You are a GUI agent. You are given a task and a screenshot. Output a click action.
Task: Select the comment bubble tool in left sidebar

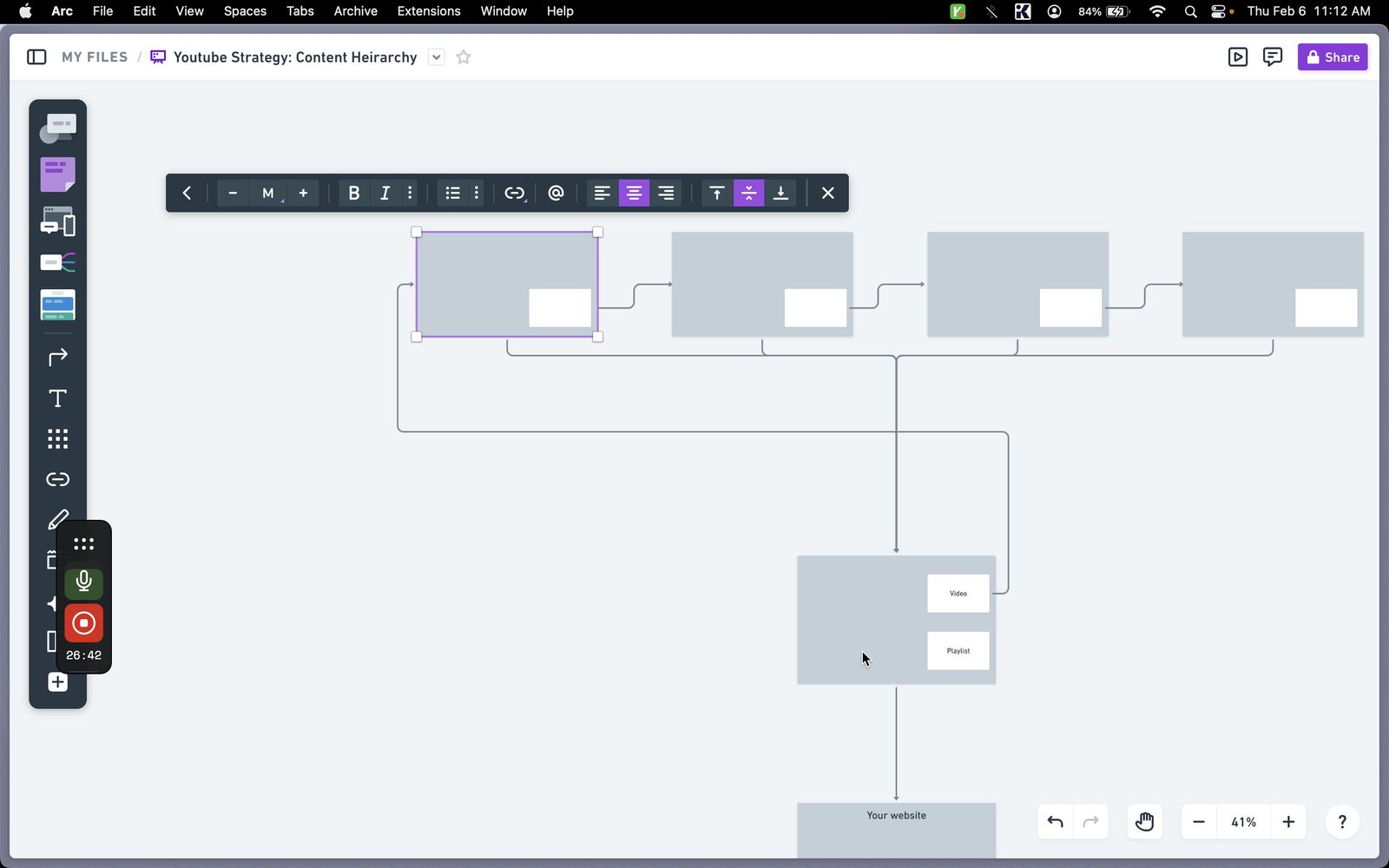point(57,128)
